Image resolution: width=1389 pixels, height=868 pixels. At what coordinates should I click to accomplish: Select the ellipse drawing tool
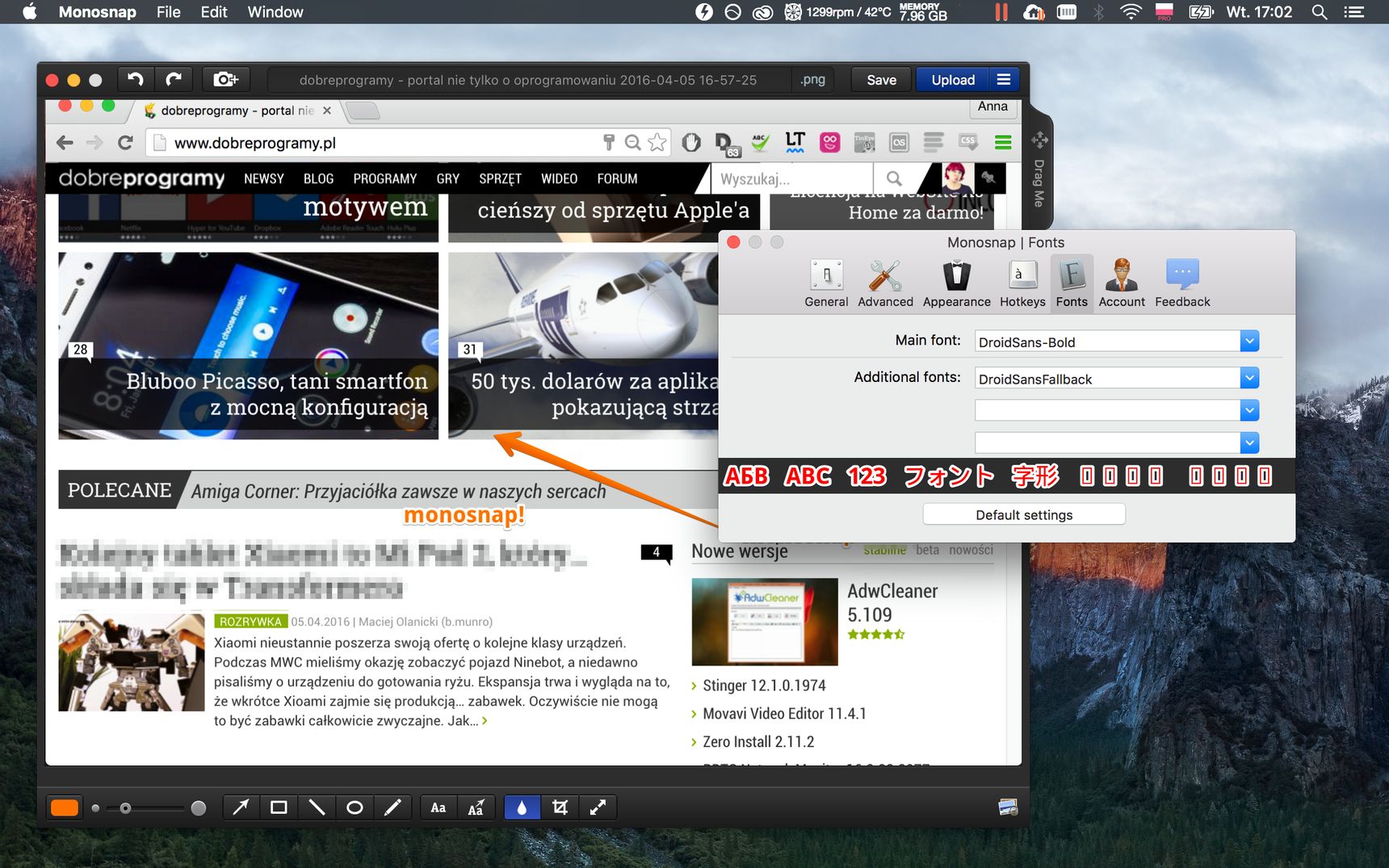click(x=355, y=807)
